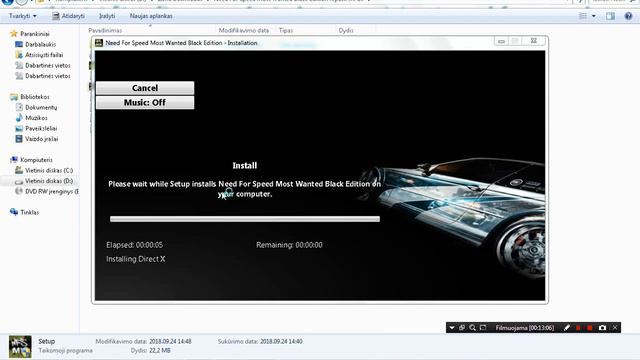Click recorder window-select icon
This screenshot has width=640, height=360.
point(462,328)
